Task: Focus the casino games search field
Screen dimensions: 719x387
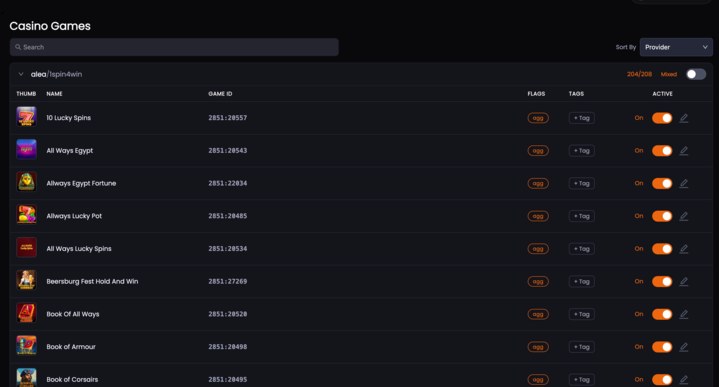Action: (174, 47)
